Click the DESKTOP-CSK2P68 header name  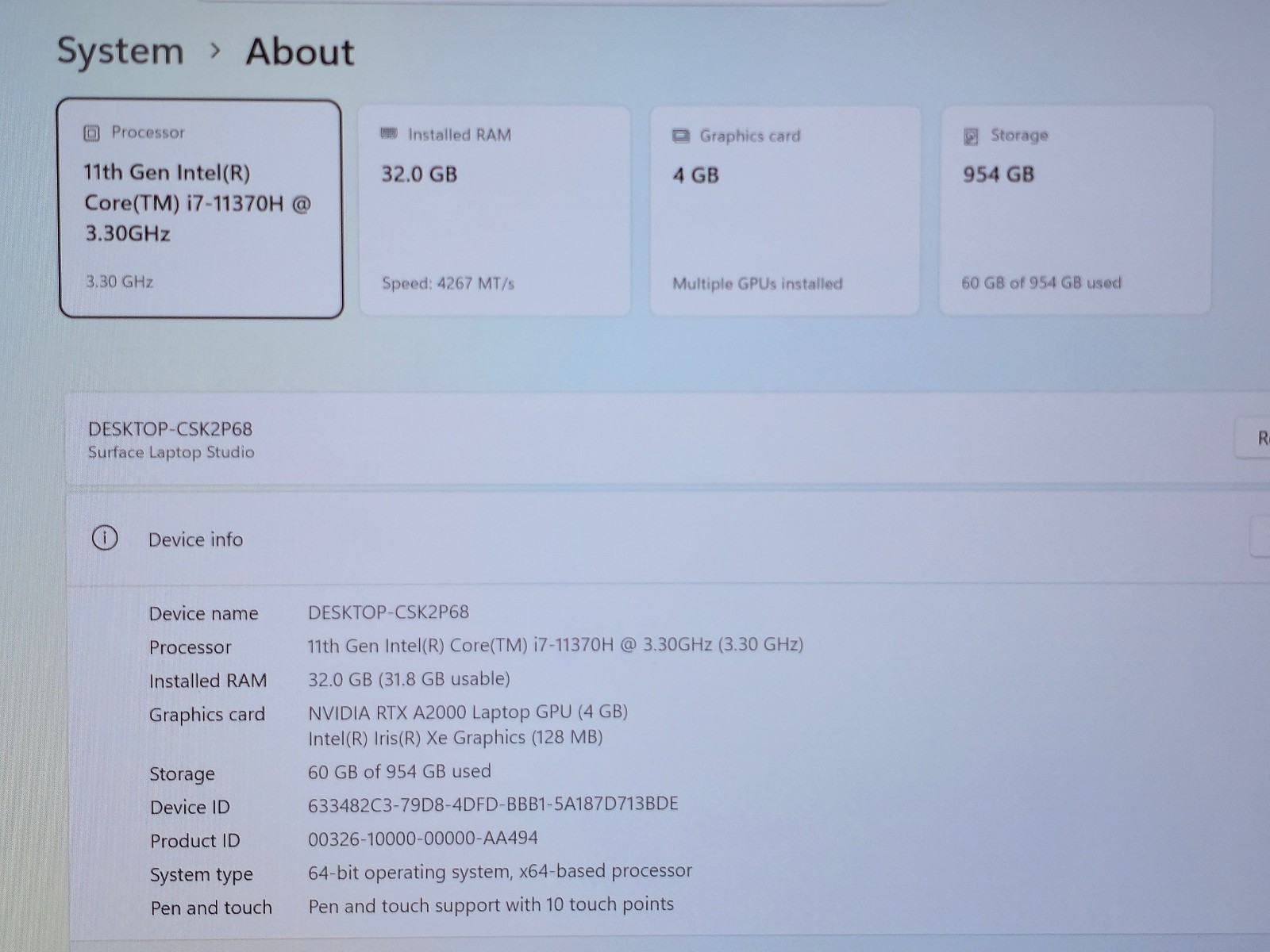tap(171, 429)
